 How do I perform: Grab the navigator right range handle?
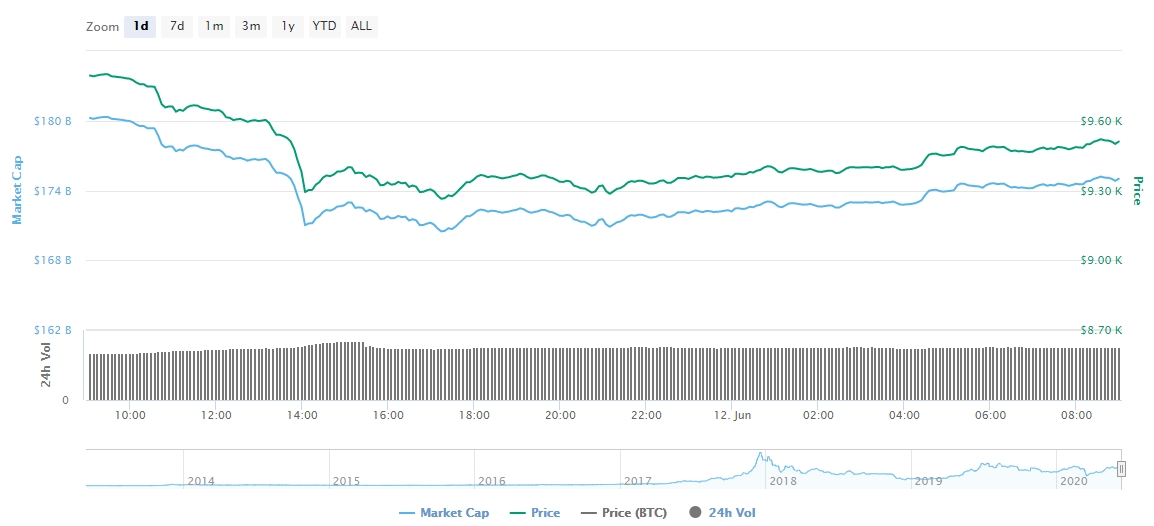1122,469
